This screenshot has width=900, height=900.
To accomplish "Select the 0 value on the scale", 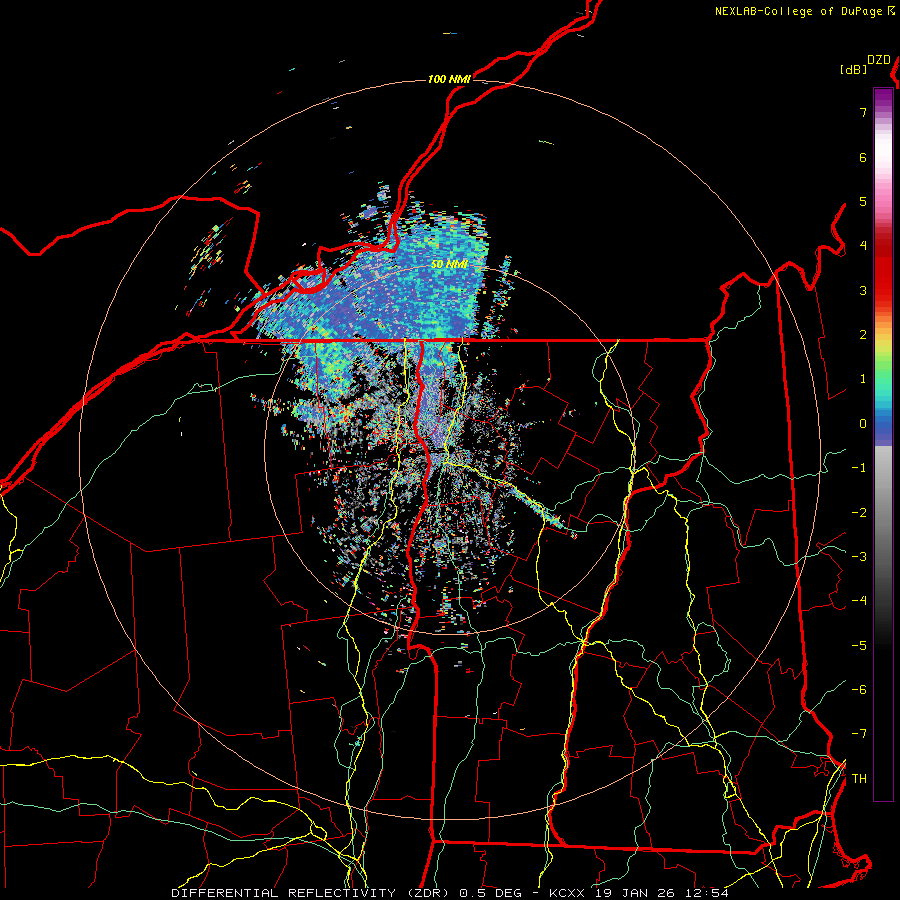I will point(863,424).
